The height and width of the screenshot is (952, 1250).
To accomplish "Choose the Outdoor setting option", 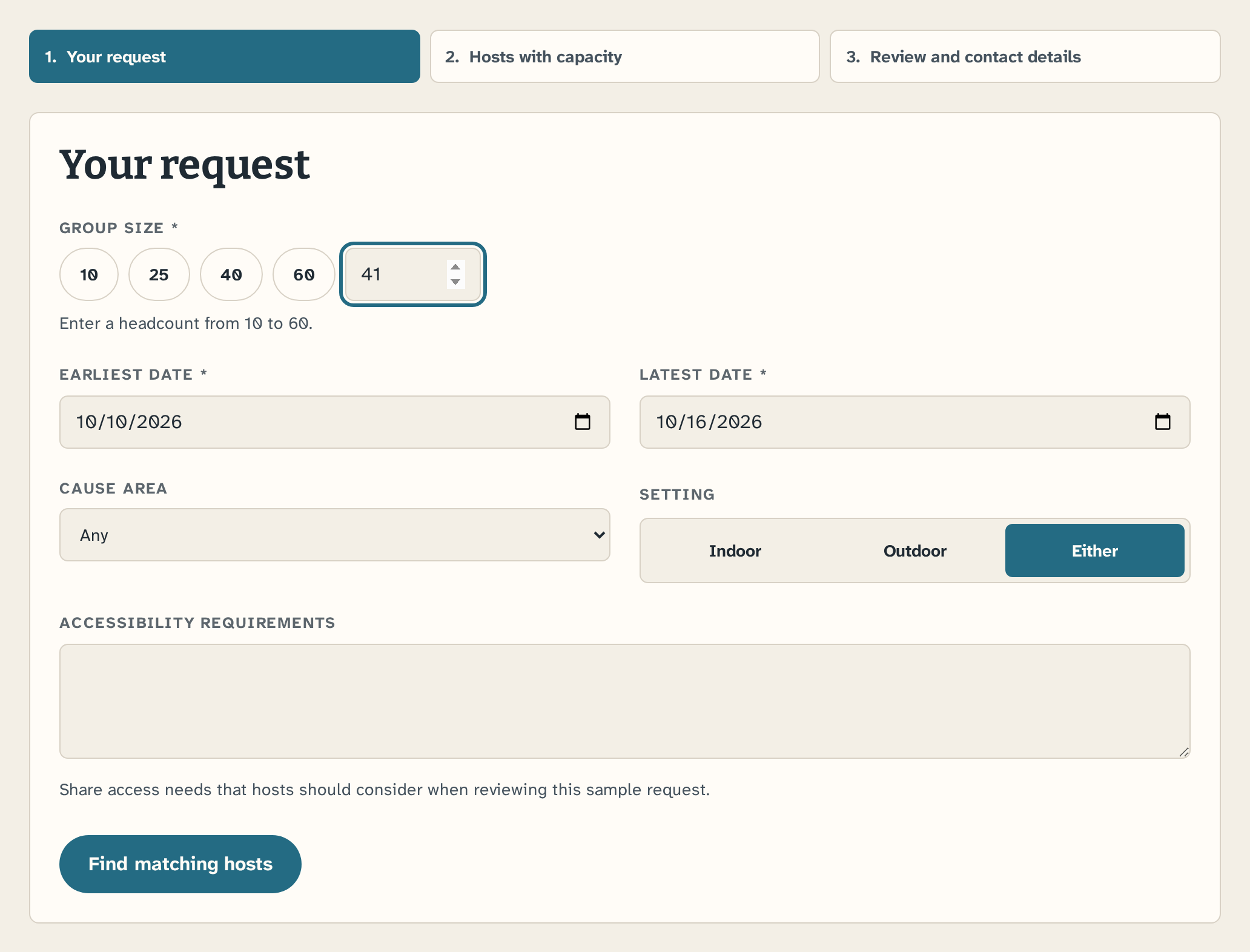I will pos(914,550).
